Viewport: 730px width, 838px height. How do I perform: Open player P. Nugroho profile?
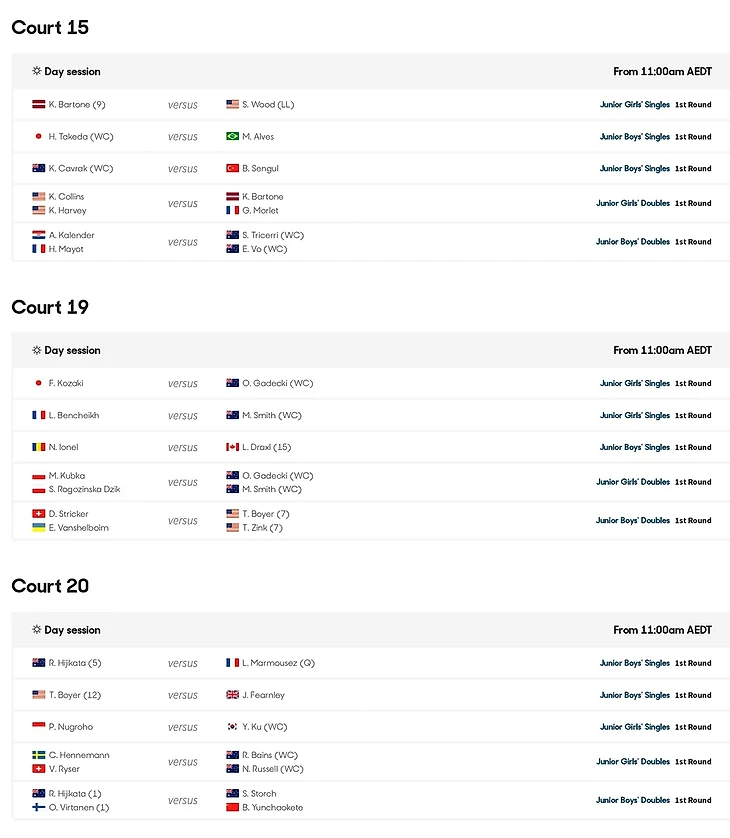pyautogui.click(x=70, y=727)
